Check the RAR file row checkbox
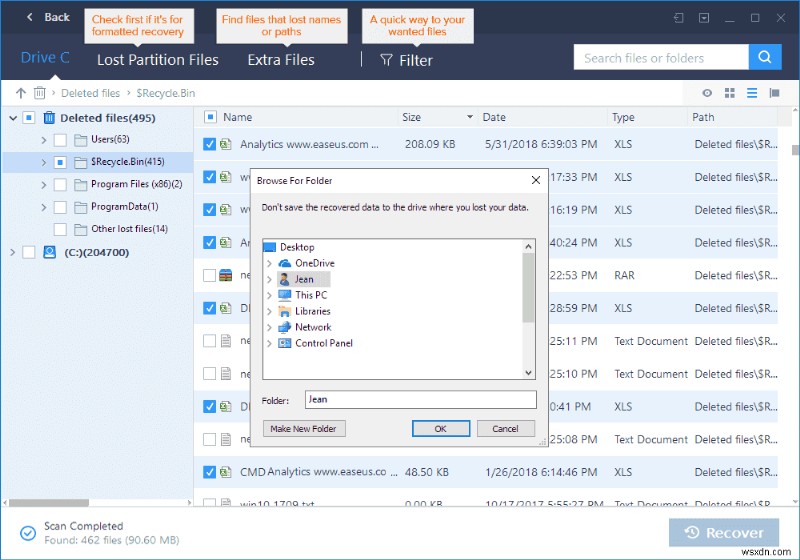This screenshot has width=800, height=560. coord(209,275)
